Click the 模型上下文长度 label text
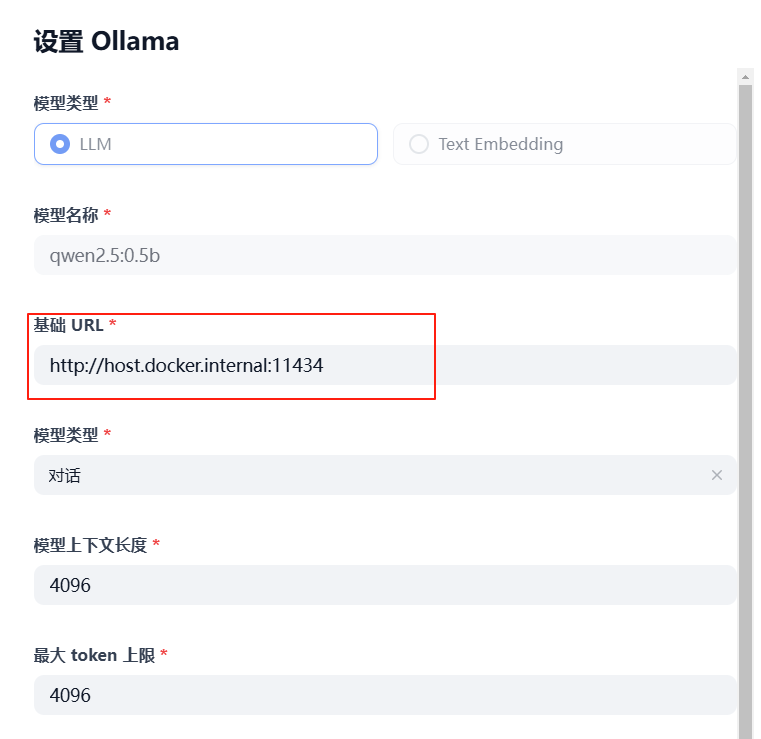This screenshot has height=739, width=761. [90, 545]
